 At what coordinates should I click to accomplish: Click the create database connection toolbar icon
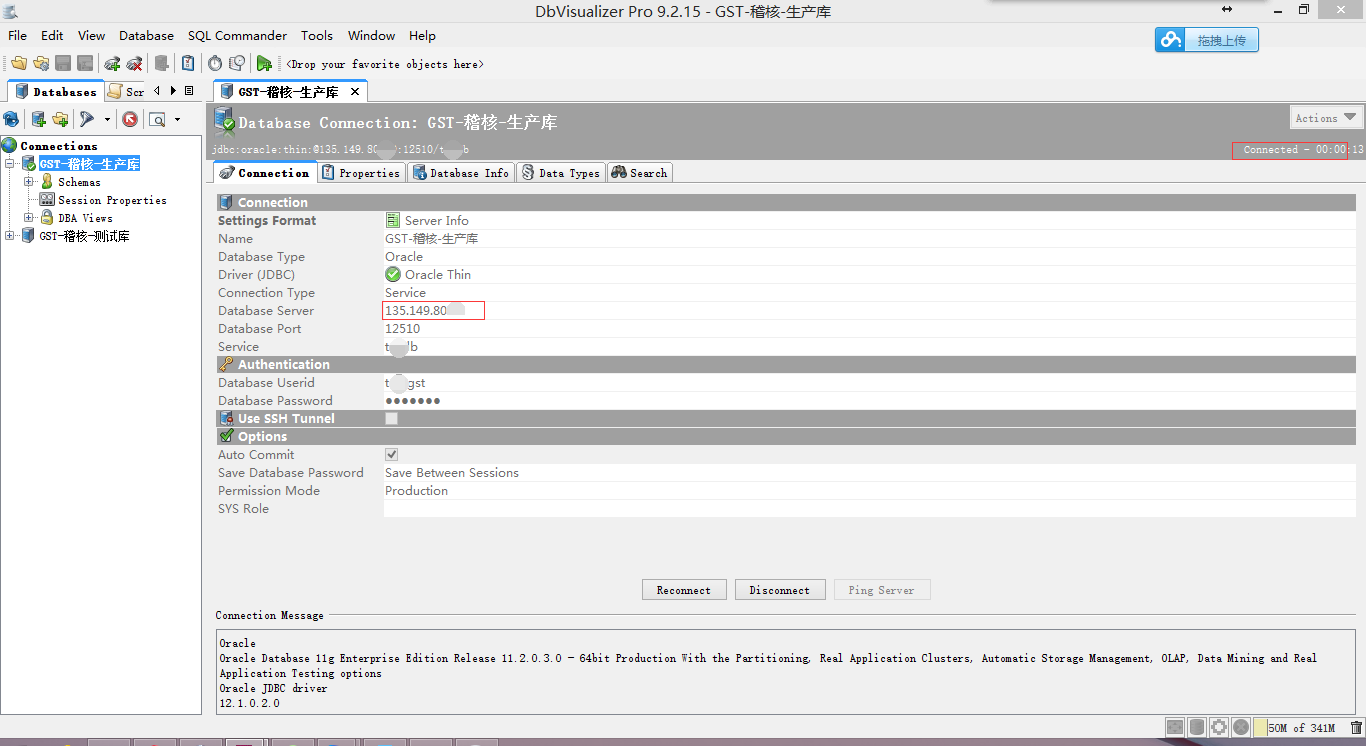[x=112, y=63]
